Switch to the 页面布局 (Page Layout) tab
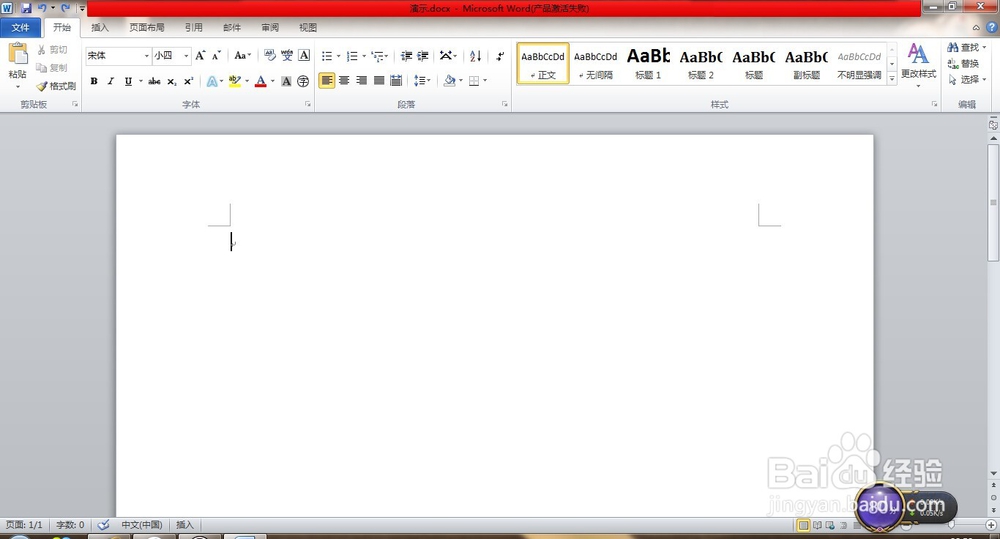The image size is (1000, 539). pyautogui.click(x=147, y=27)
